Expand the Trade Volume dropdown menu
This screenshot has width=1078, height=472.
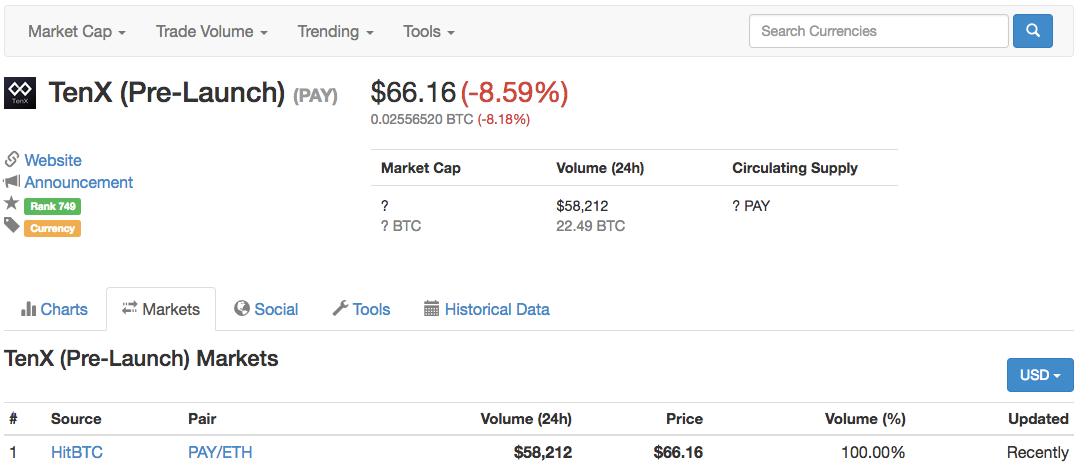click(x=212, y=32)
